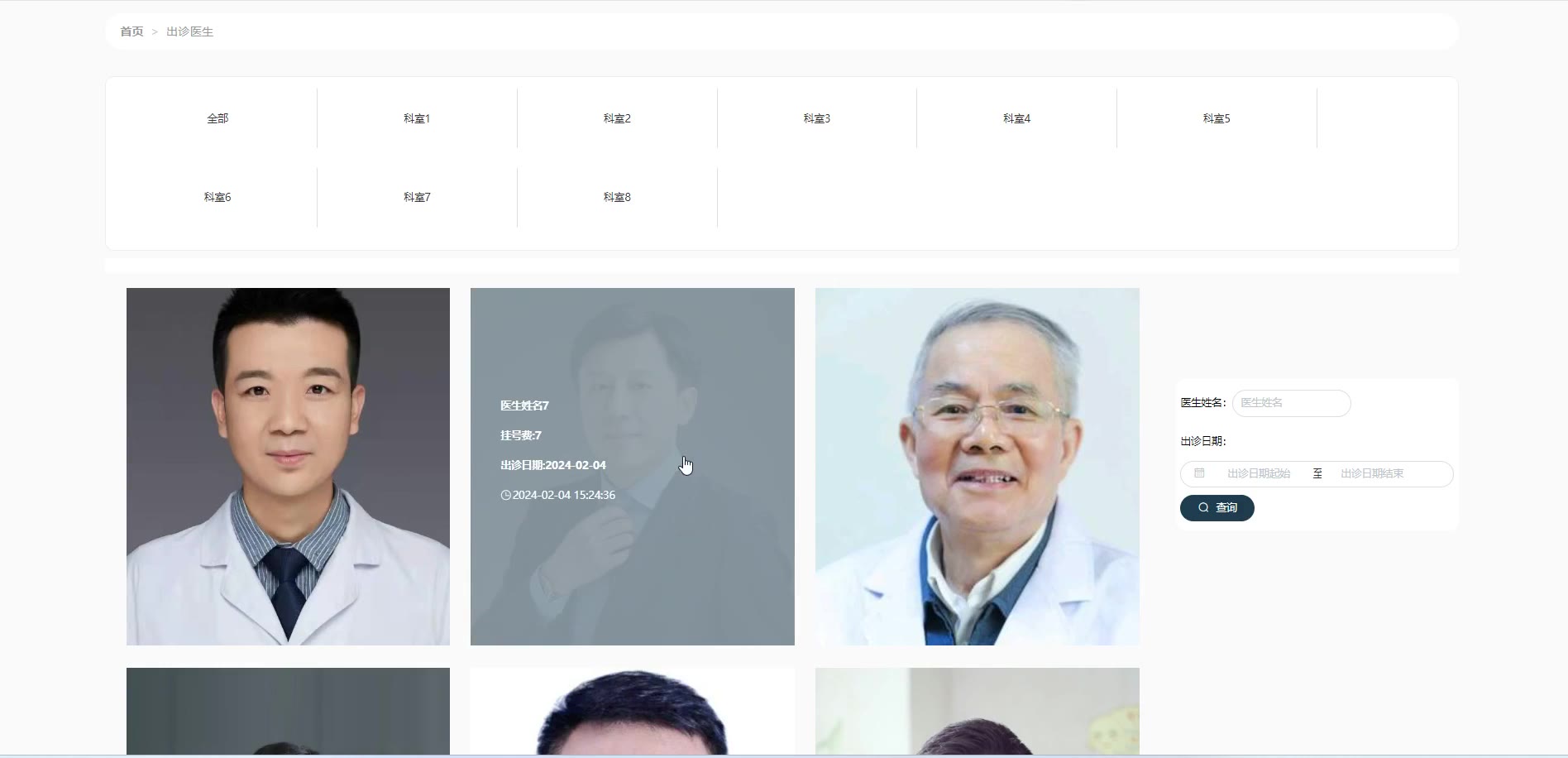Focus the 医生姓名 search input

pos(1292,403)
